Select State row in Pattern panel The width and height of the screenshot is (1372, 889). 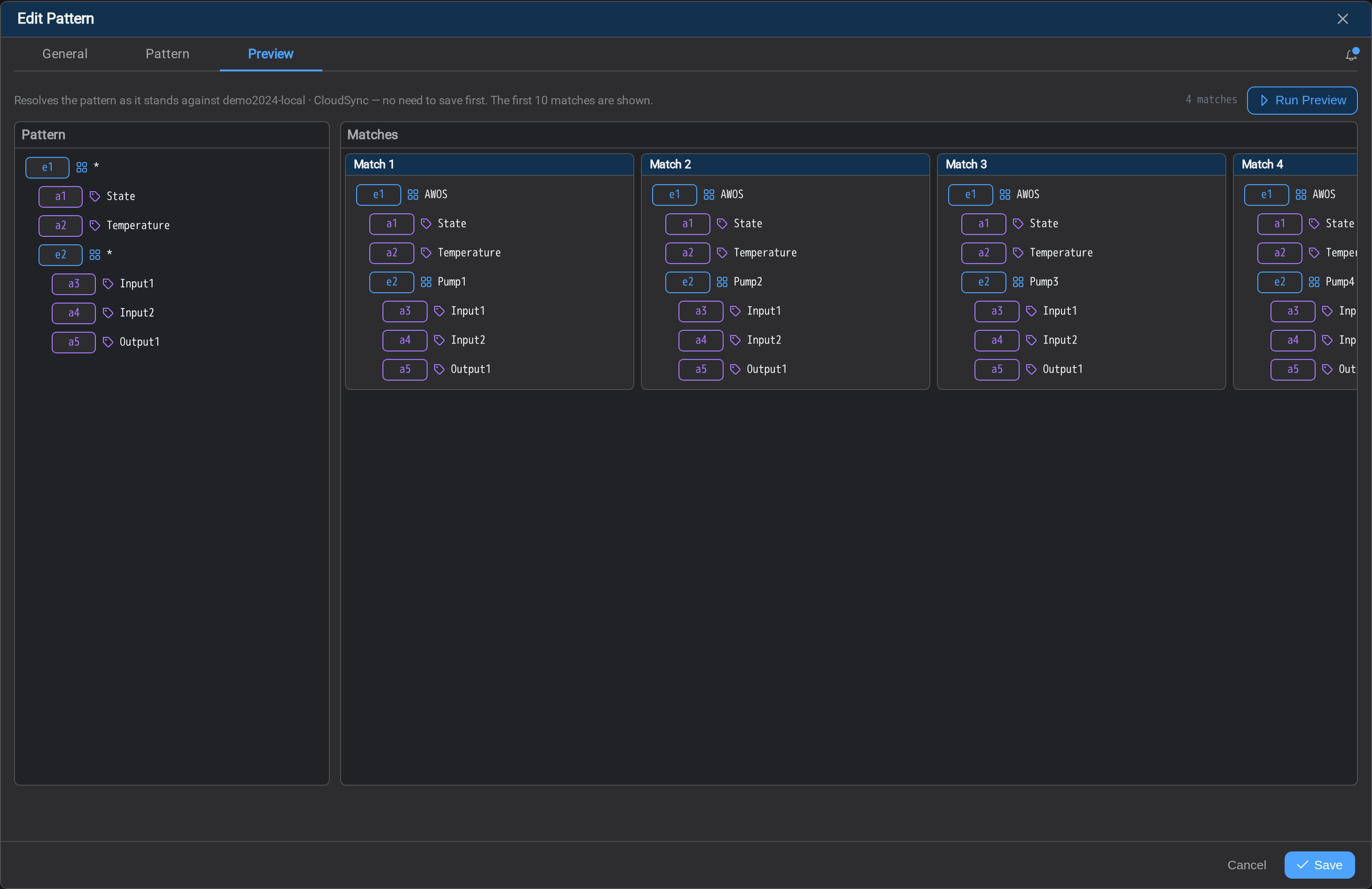pyautogui.click(x=120, y=196)
